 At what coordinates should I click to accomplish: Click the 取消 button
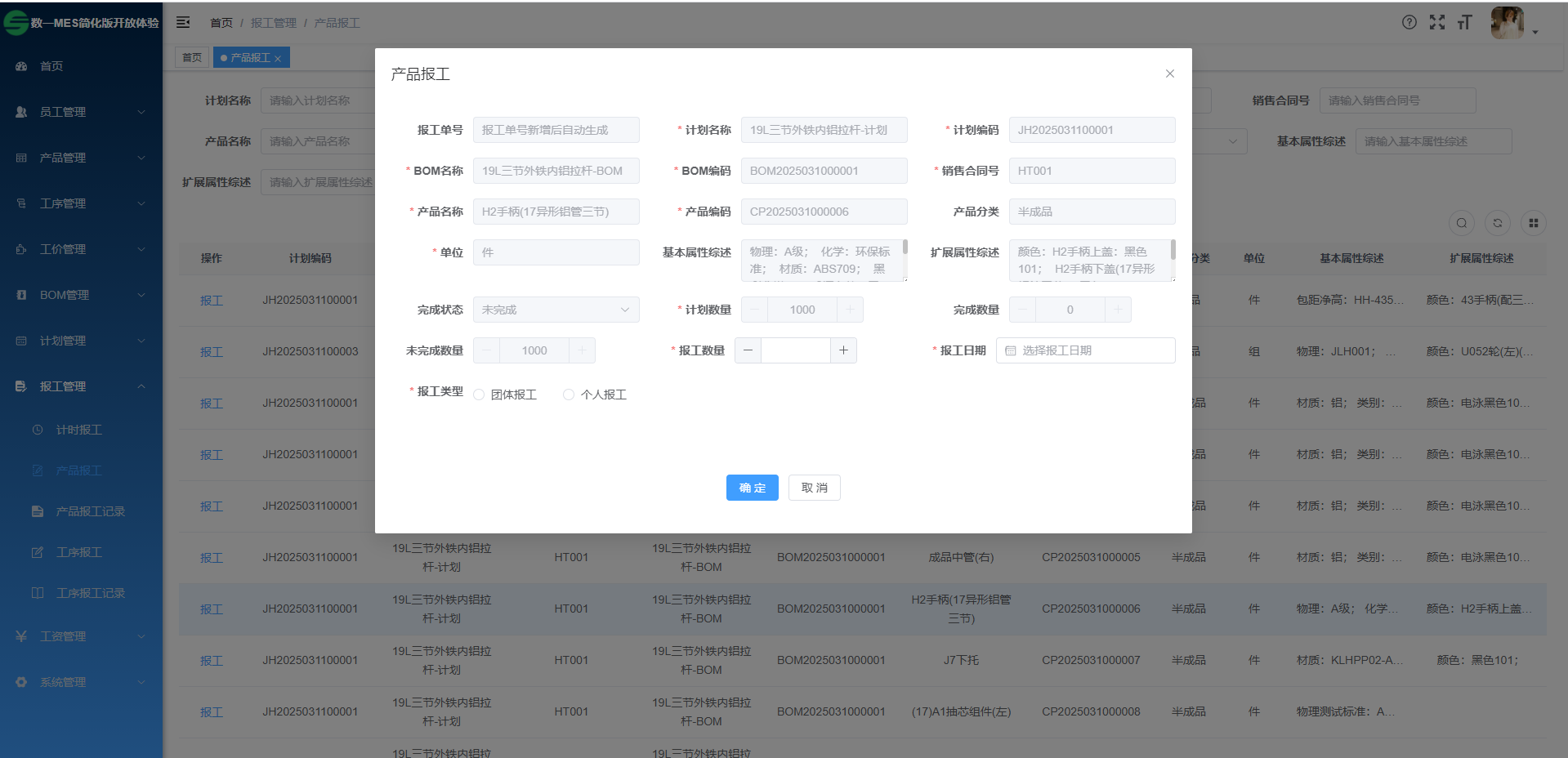814,488
